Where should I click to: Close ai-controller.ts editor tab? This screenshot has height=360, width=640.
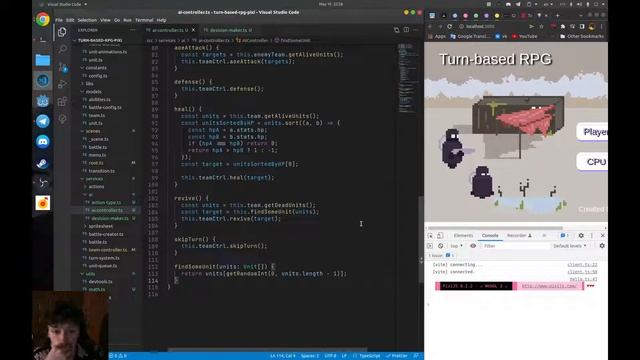(x=193, y=30)
